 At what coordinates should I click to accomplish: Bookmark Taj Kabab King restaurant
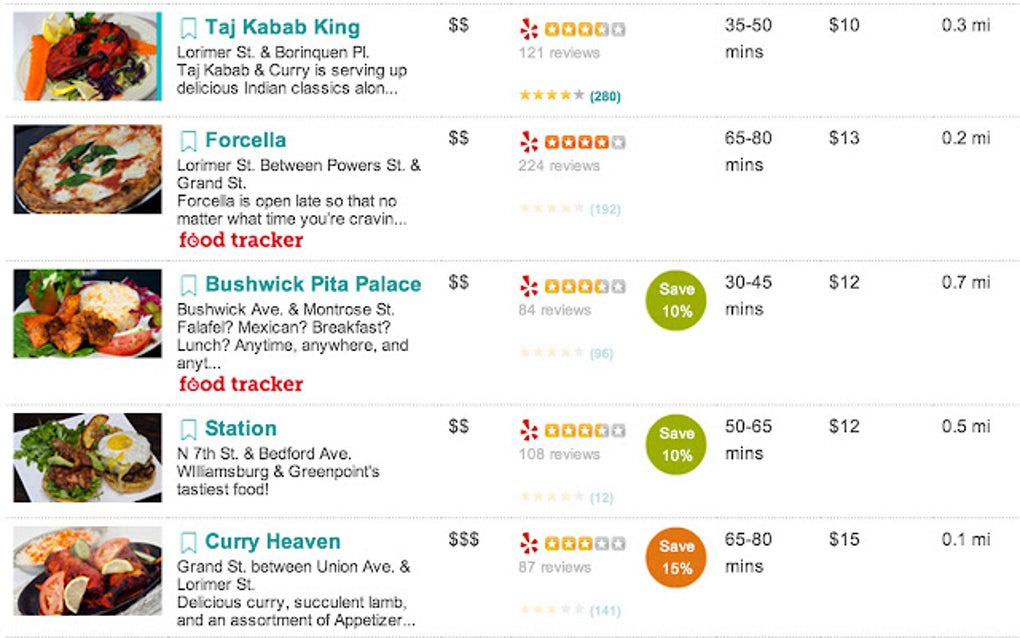click(x=188, y=28)
